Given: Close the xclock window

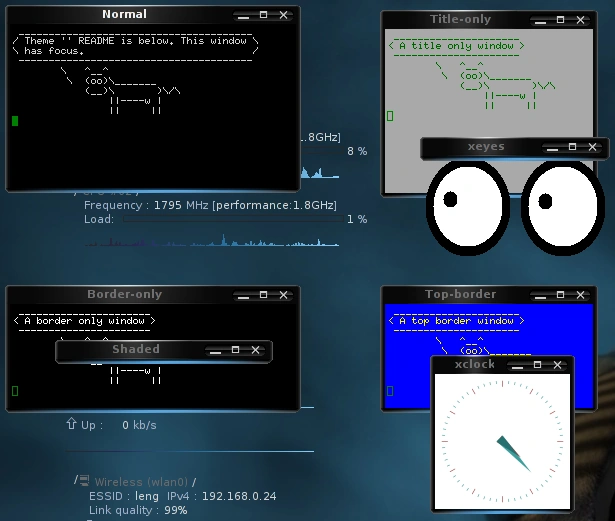Looking at the screenshot, I should tap(558, 365).
